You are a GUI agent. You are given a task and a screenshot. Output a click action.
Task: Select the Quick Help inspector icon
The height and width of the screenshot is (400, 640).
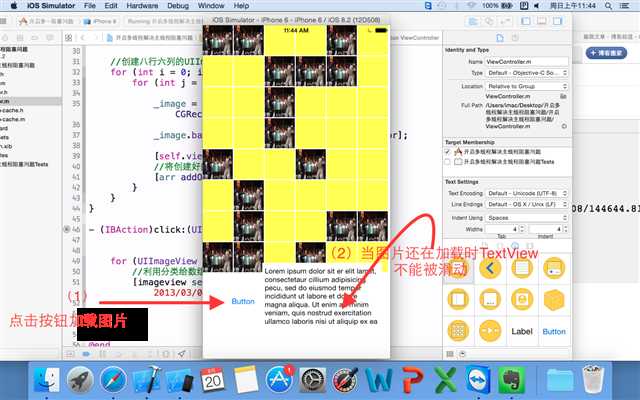click(515, 38)
